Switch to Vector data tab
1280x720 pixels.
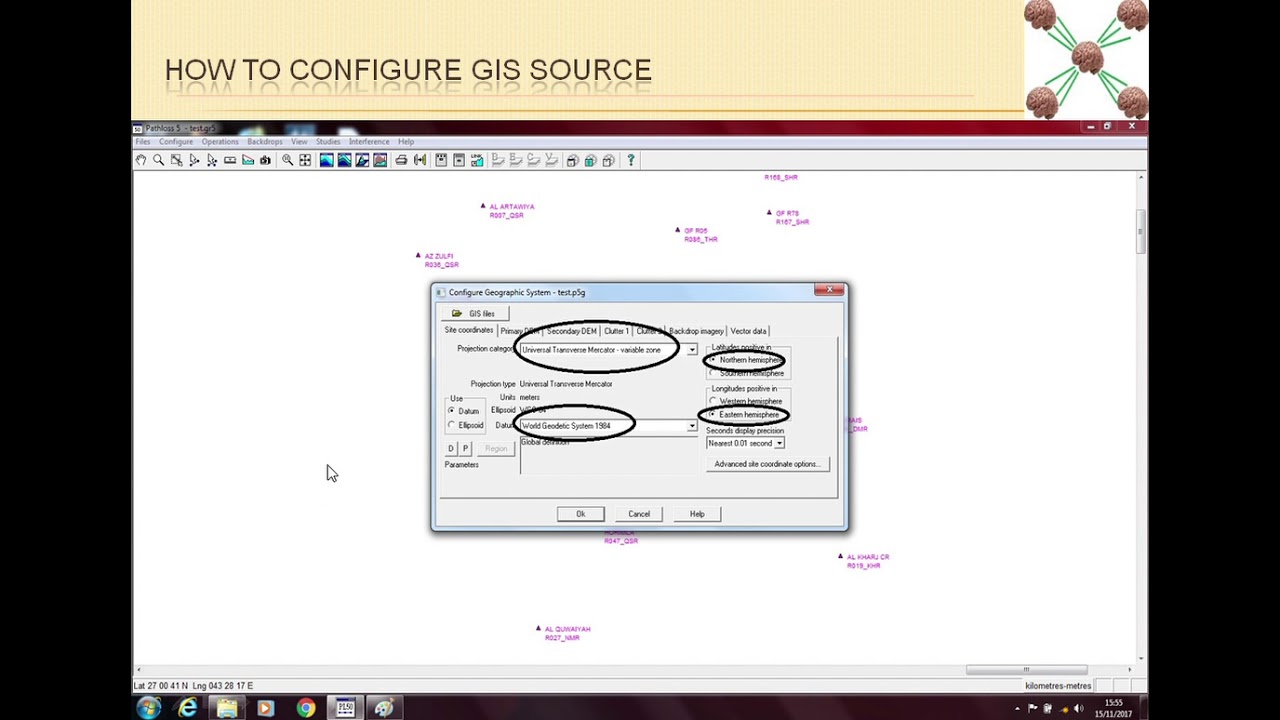pos(748,331)
